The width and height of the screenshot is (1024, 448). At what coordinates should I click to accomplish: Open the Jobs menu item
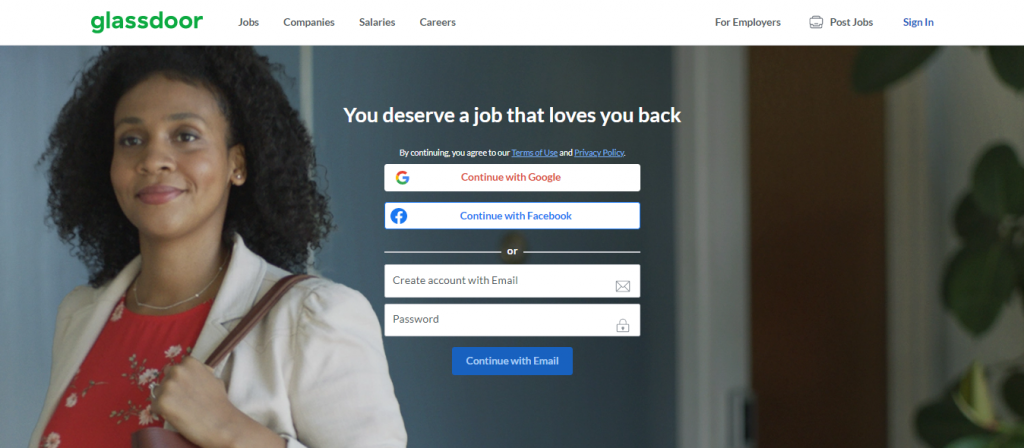click(248, 22)
